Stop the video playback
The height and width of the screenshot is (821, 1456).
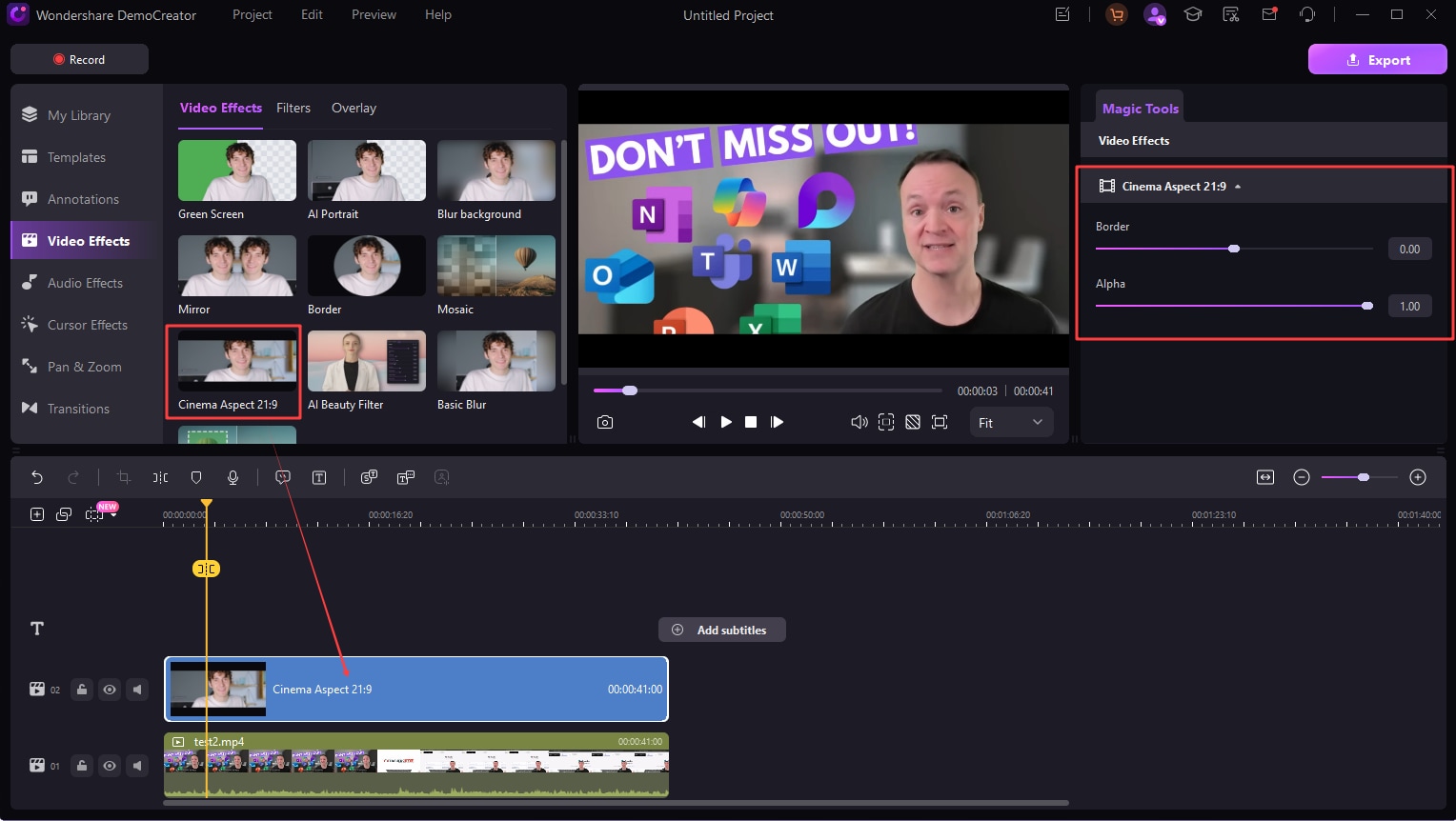[751, 422]
